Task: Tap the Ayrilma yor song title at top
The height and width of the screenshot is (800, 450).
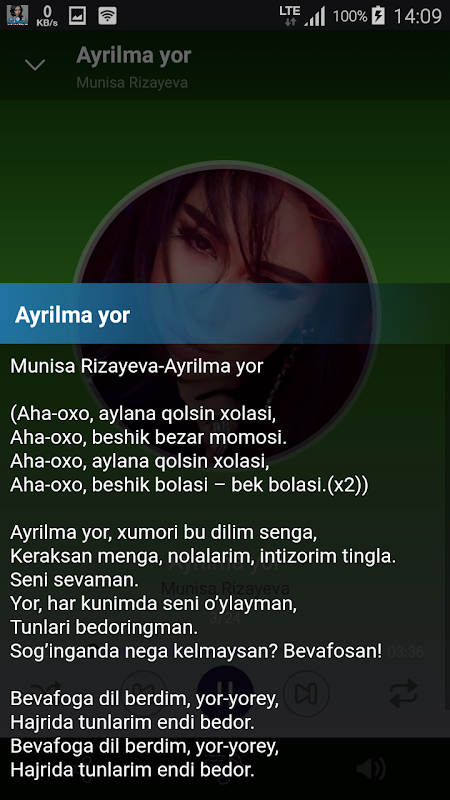Action: click(134, 56)
